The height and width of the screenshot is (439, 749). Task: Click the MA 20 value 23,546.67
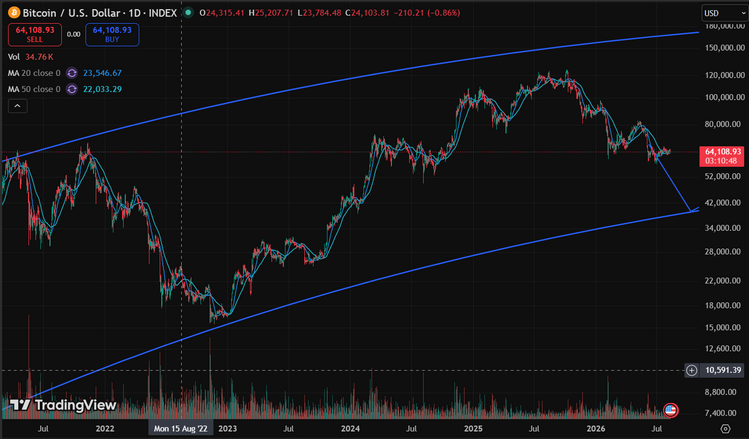102,73
